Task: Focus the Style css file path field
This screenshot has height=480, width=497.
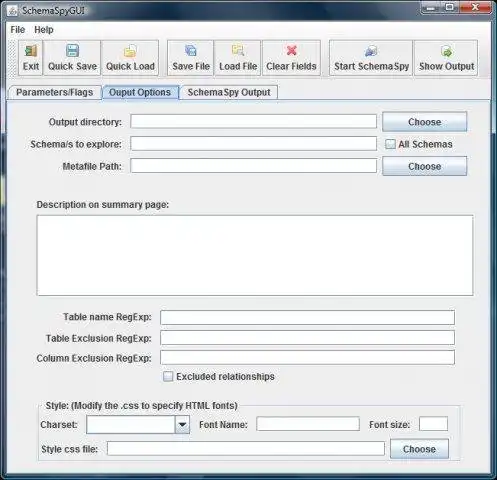Action: (x=246, y=449)
